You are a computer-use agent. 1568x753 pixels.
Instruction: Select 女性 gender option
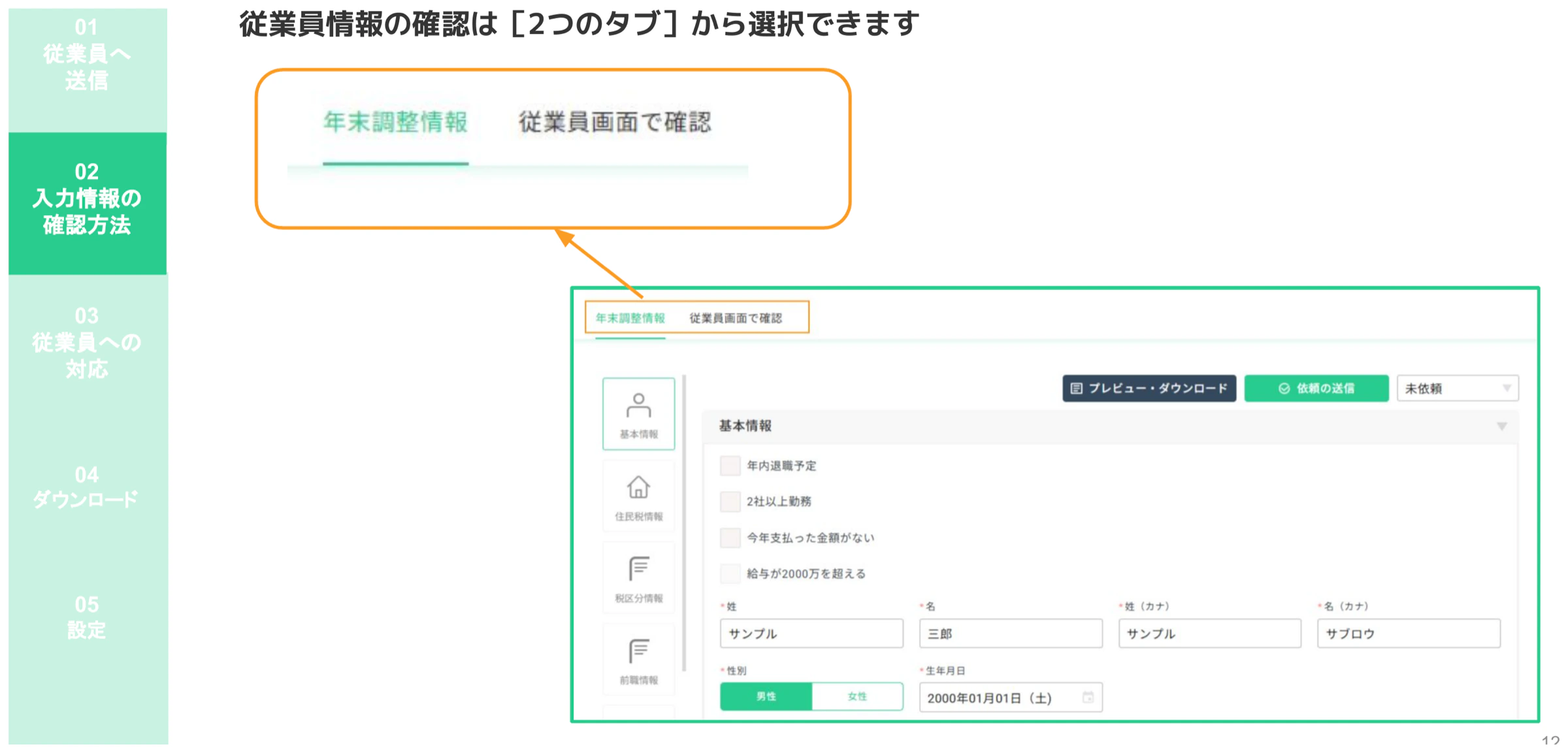[857, 697]
